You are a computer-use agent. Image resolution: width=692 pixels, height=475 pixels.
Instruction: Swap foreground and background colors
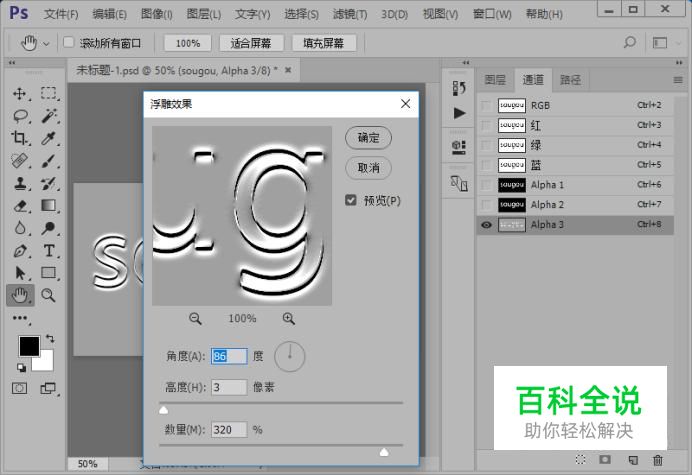click(50, 339)
